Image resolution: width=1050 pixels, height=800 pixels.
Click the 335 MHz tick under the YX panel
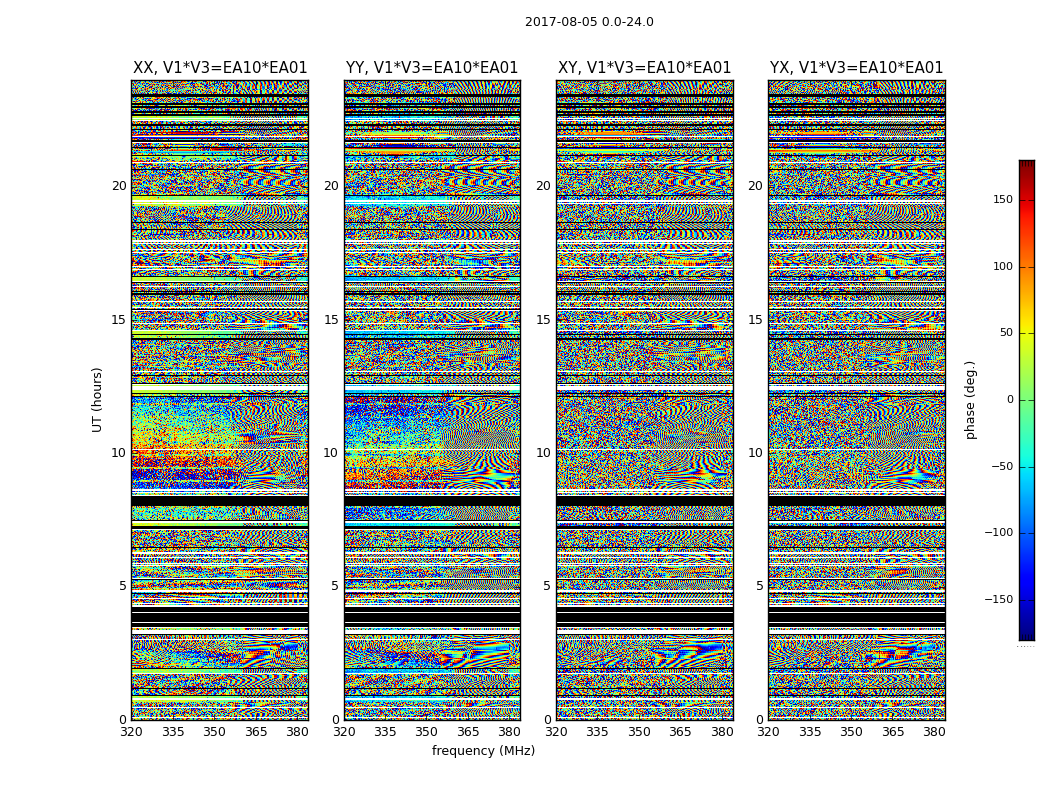[x=810, y=732]
